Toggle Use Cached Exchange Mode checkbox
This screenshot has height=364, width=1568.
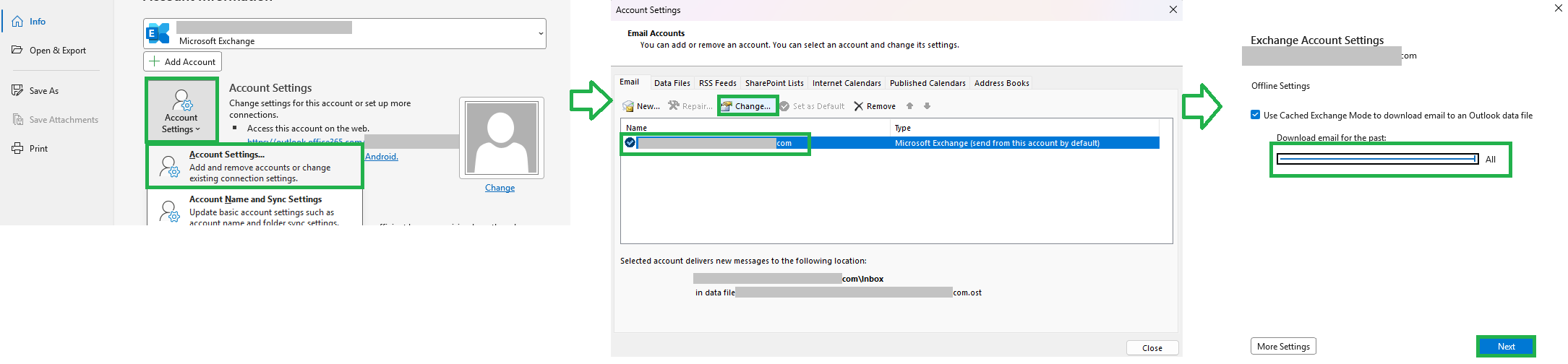(x=1256, y=115)
